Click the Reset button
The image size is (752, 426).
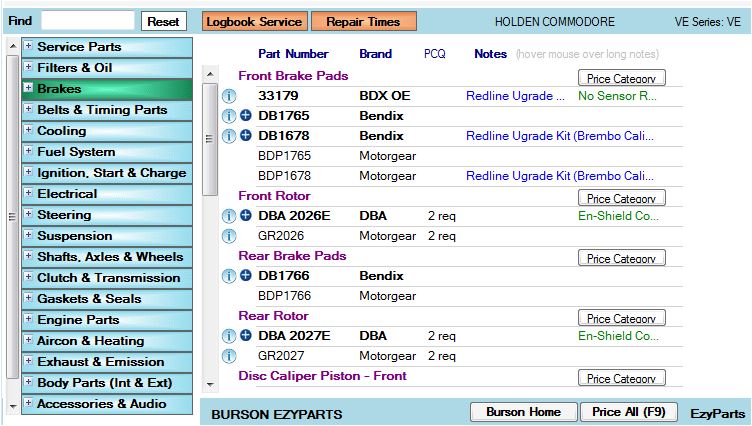[x=164, y=22]
